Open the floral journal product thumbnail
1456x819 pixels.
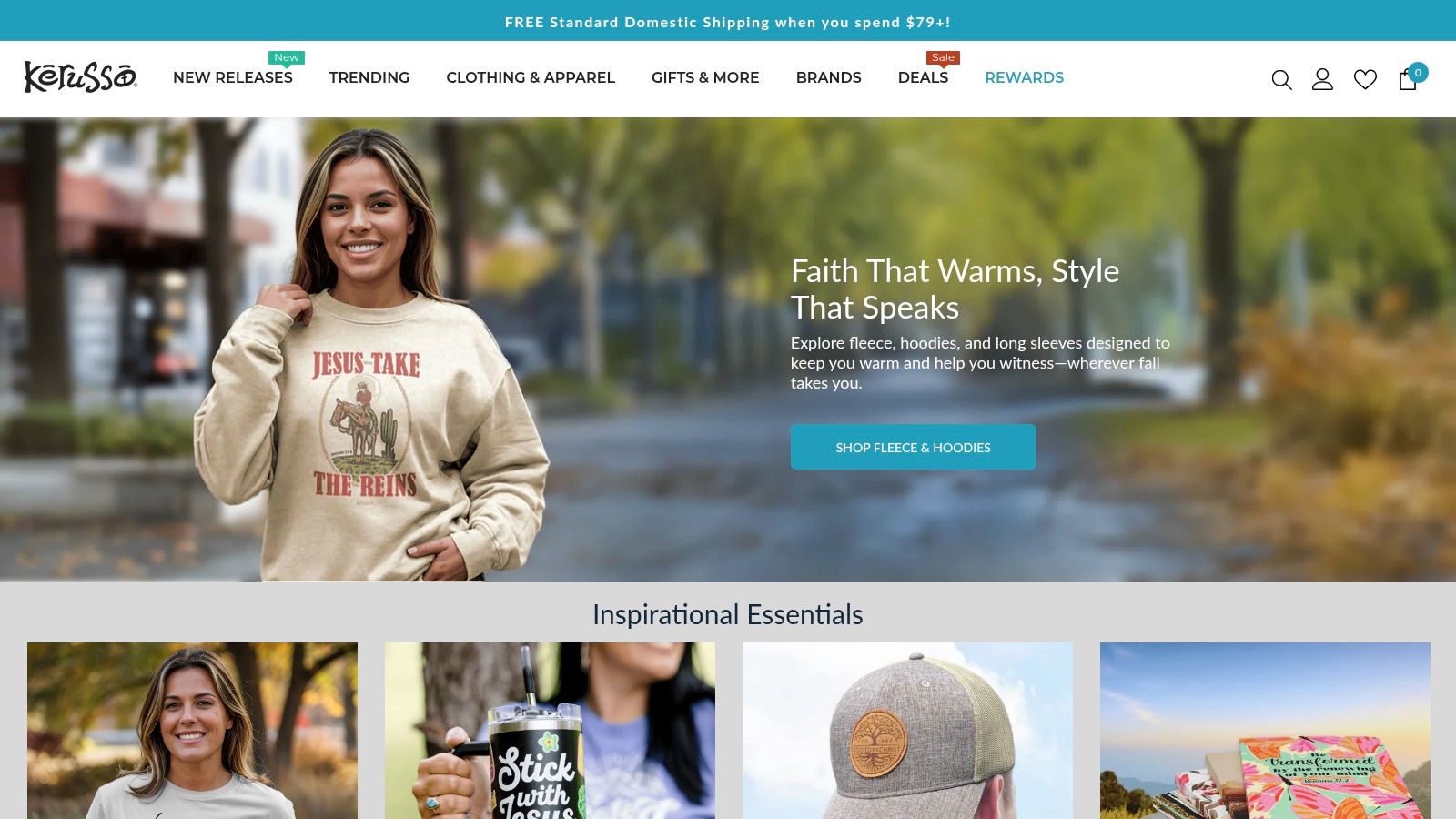click(1265, 731)
